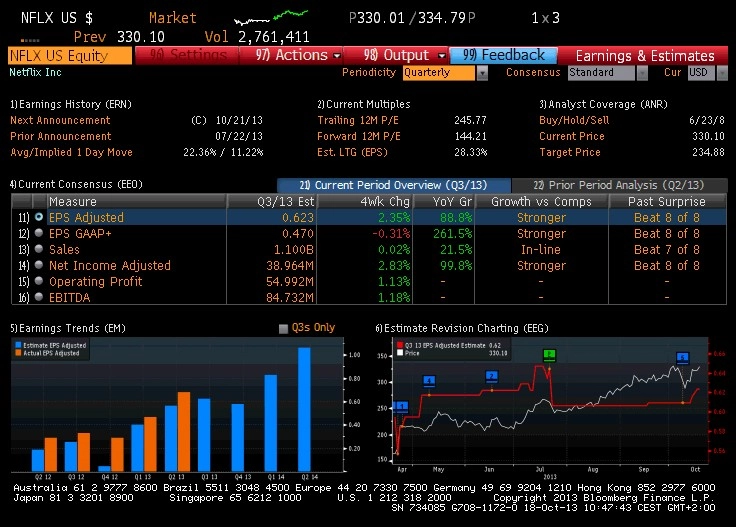Viewport: 736px width, 527px height.
Task: Open the Periodicity Quarterly dropdown
Action: [x=482, y=73]
